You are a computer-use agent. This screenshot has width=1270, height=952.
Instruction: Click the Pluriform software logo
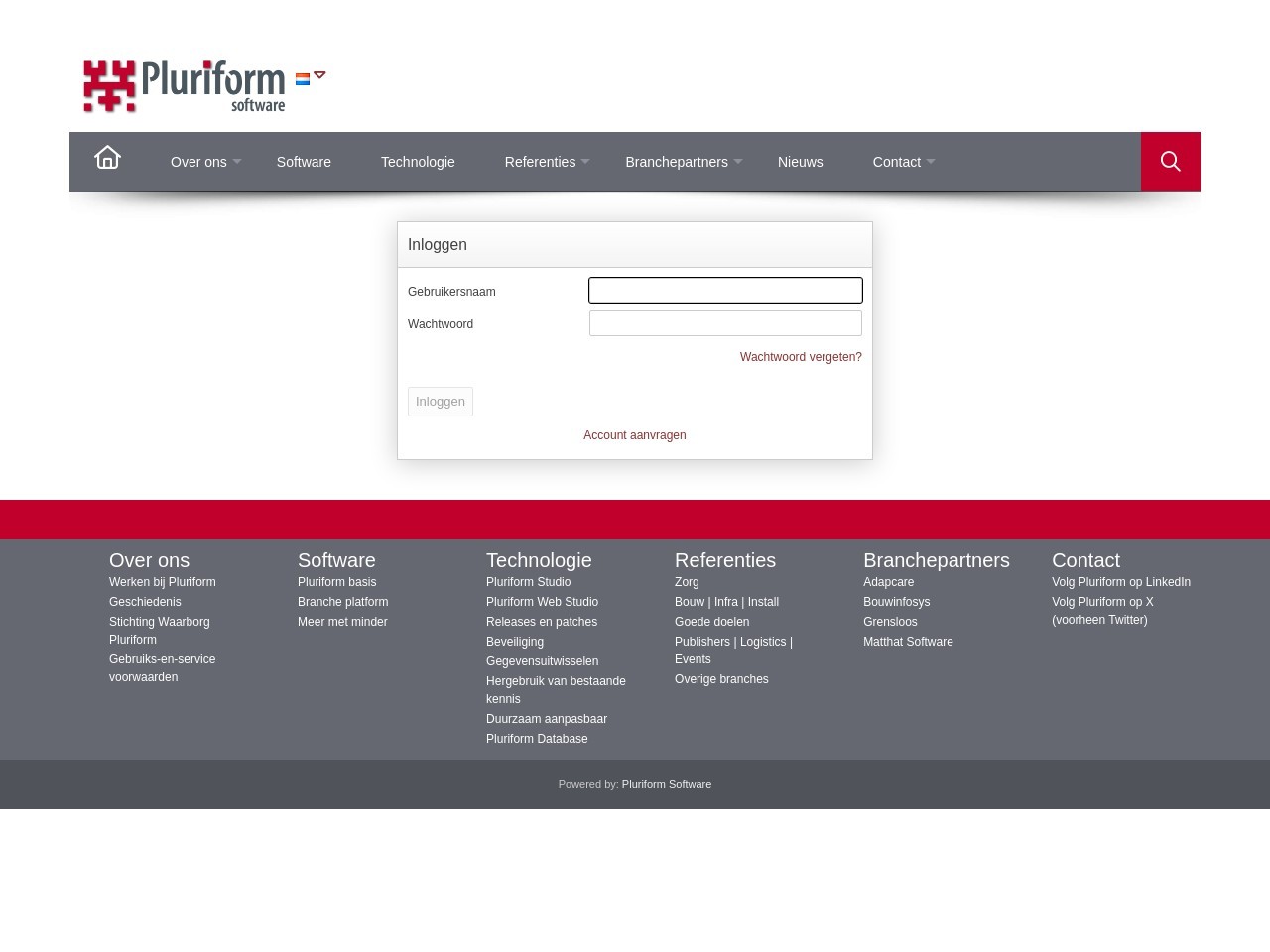point(185,86)
